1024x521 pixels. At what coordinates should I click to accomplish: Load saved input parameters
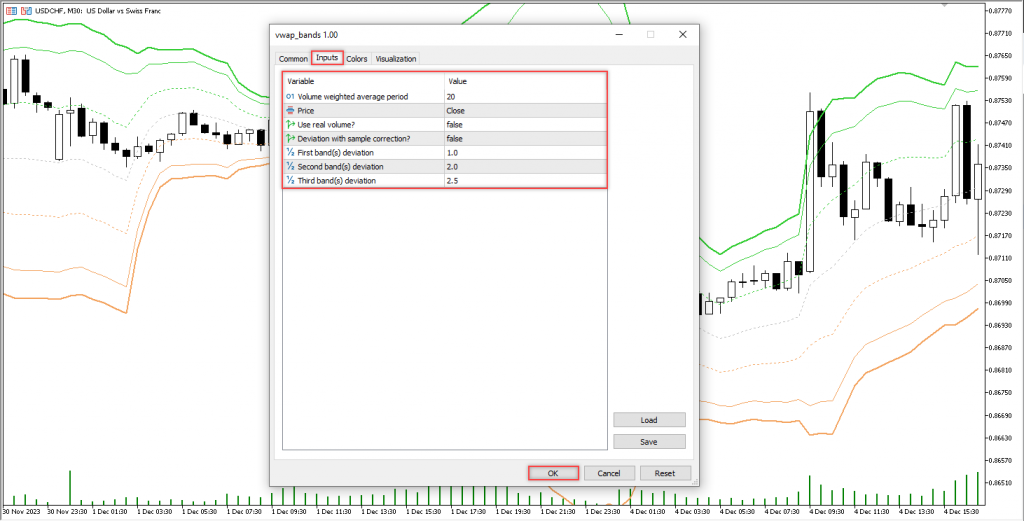tap(649, 420)
